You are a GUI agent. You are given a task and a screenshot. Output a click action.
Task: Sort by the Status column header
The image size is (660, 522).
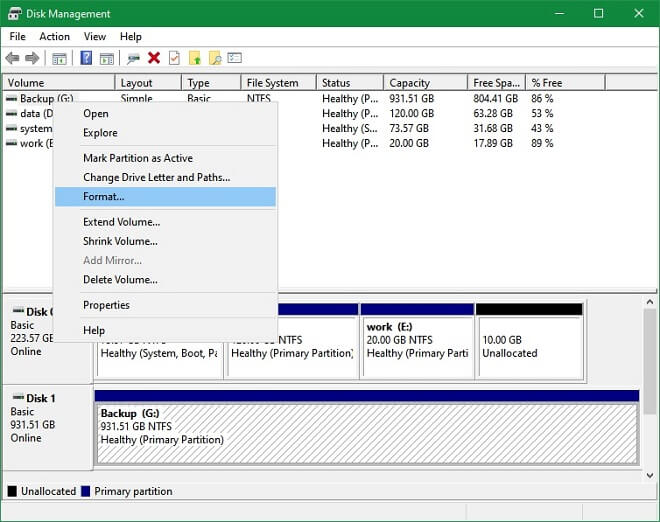(x=350, y=83)
